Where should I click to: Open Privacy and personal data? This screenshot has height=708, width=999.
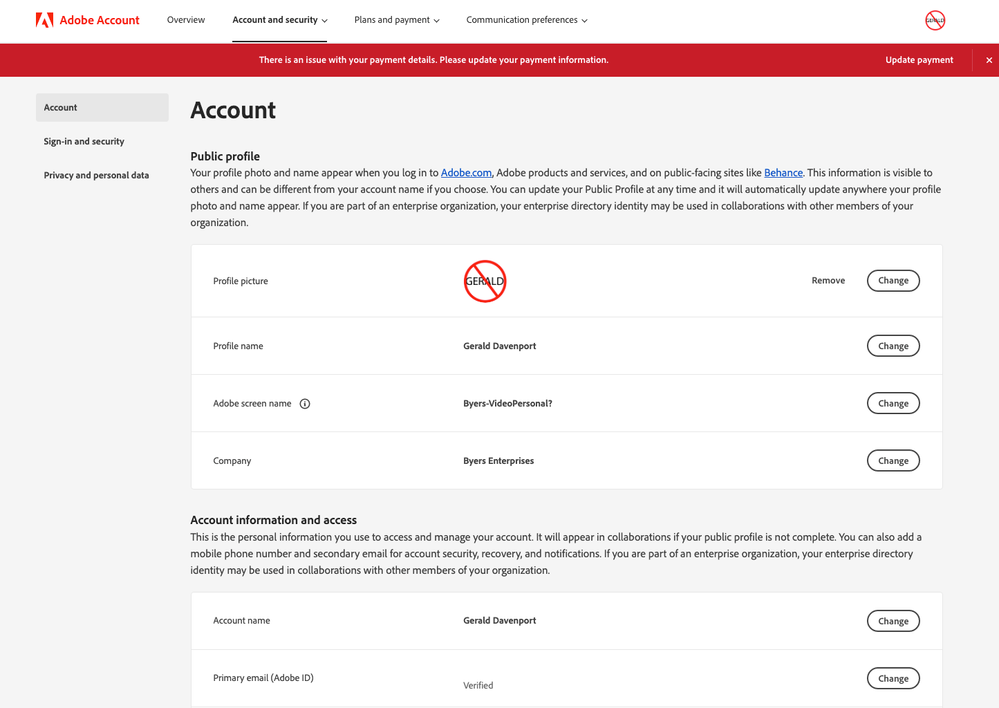[x=96, y=175]
